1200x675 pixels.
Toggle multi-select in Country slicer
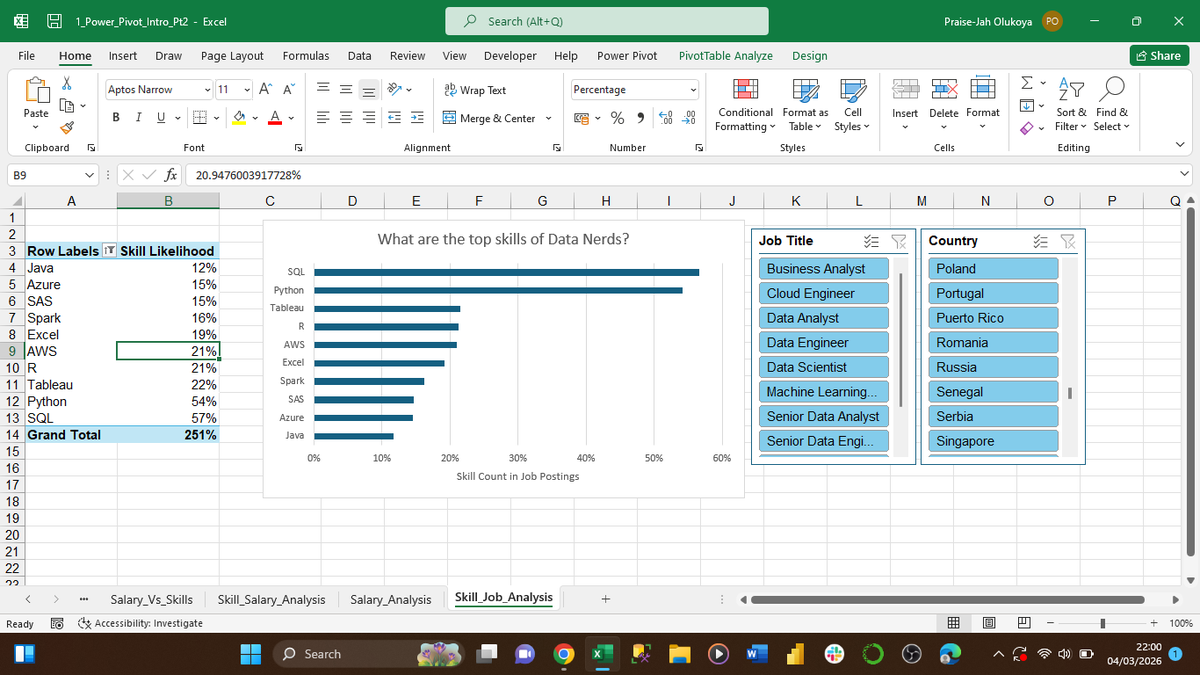(x=1041, y=241)
